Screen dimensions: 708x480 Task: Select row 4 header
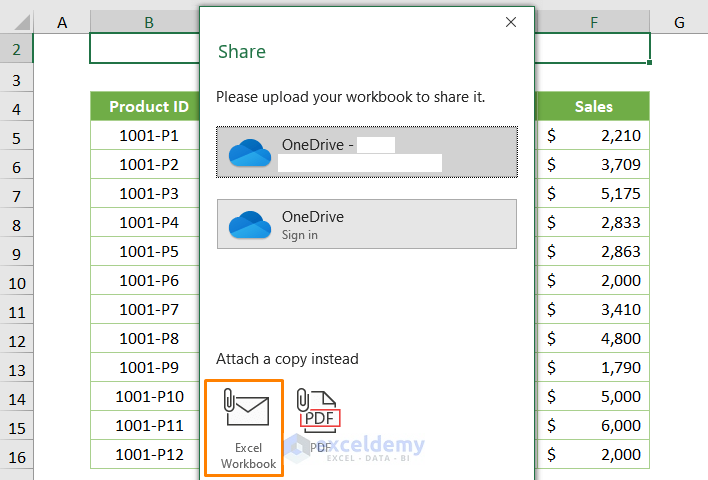(x=17, y=108)
